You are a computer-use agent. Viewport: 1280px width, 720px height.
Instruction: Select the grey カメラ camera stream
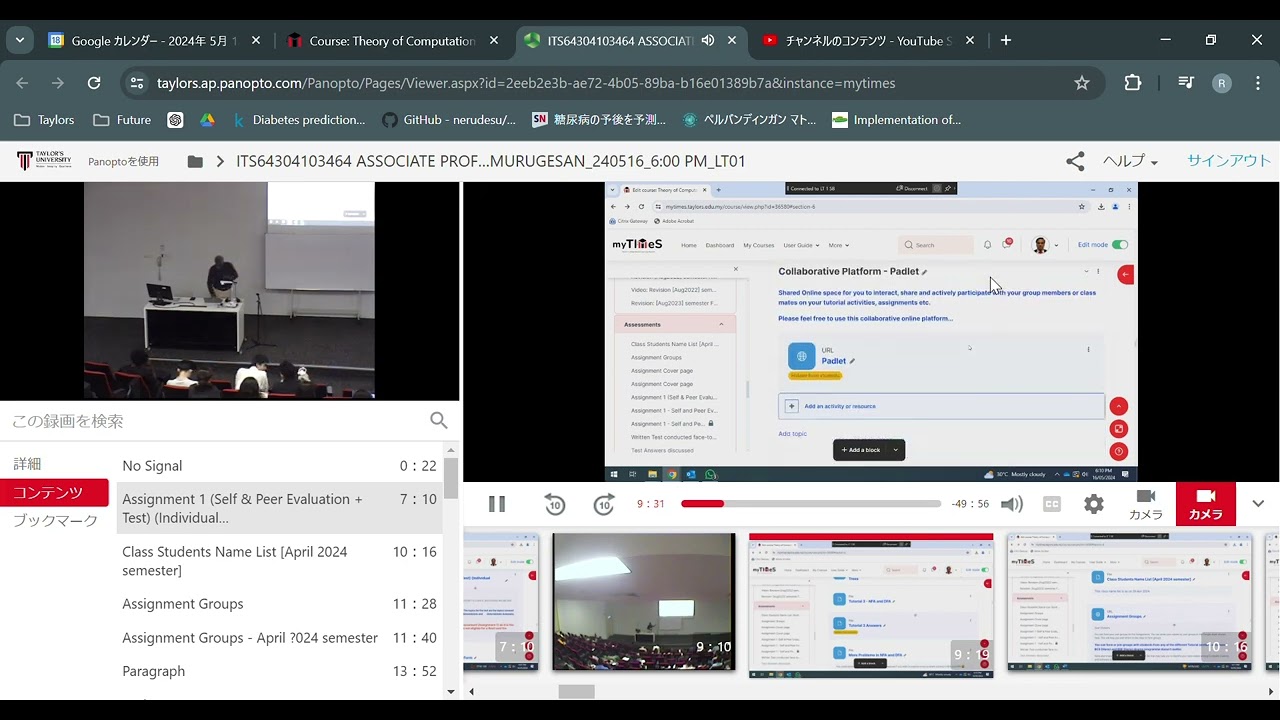[1146, 504]
